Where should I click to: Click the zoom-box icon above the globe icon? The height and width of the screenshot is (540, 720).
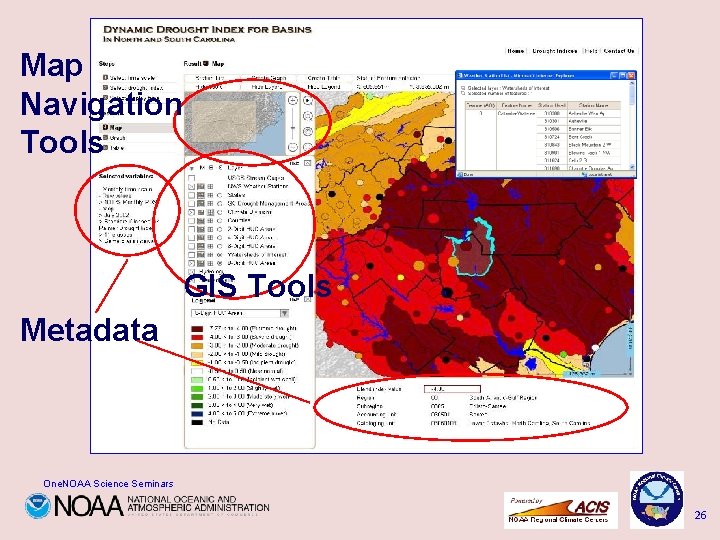308,116
